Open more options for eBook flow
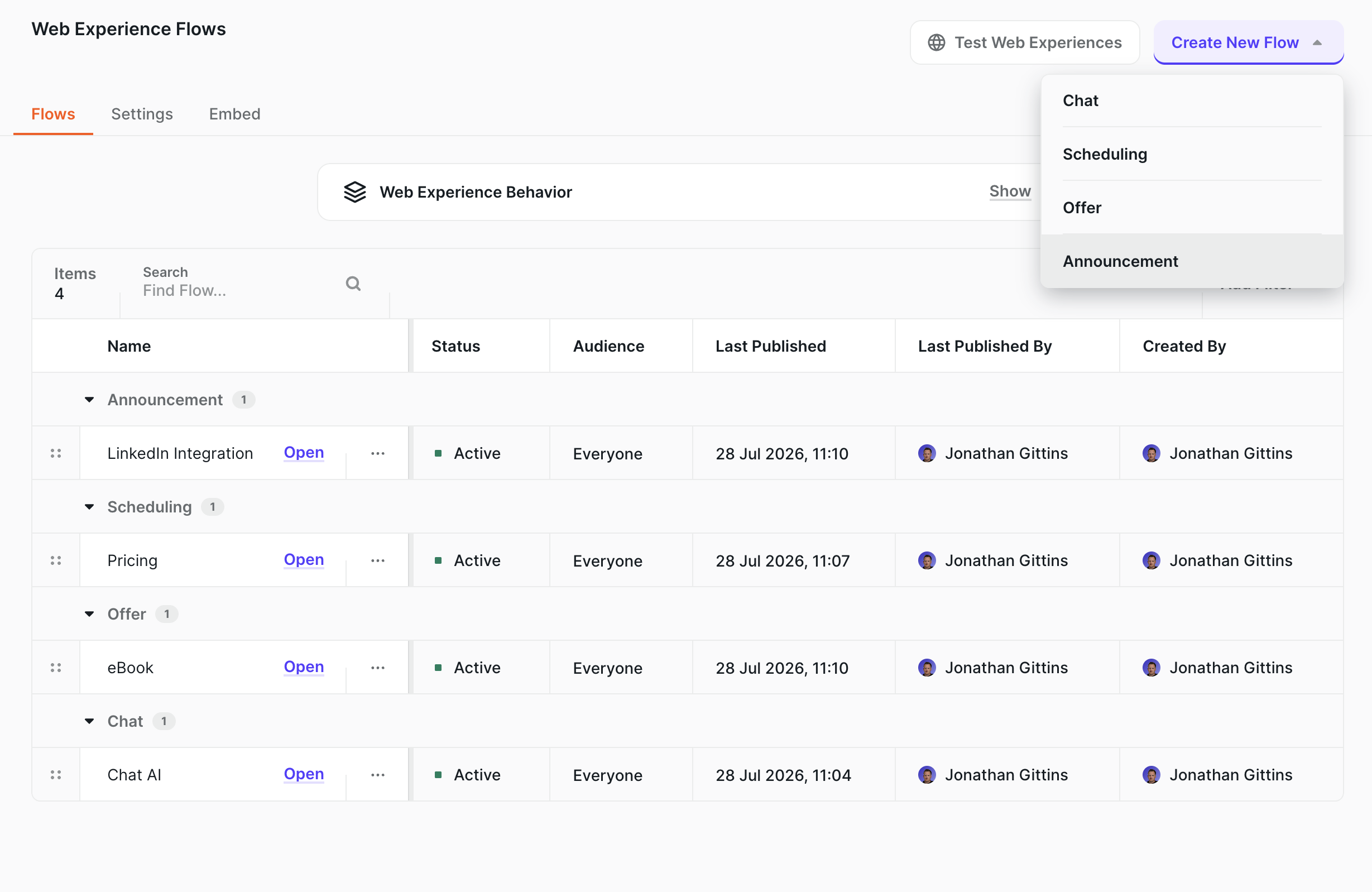The image size is (1372, 892). (x=377, y=668)
